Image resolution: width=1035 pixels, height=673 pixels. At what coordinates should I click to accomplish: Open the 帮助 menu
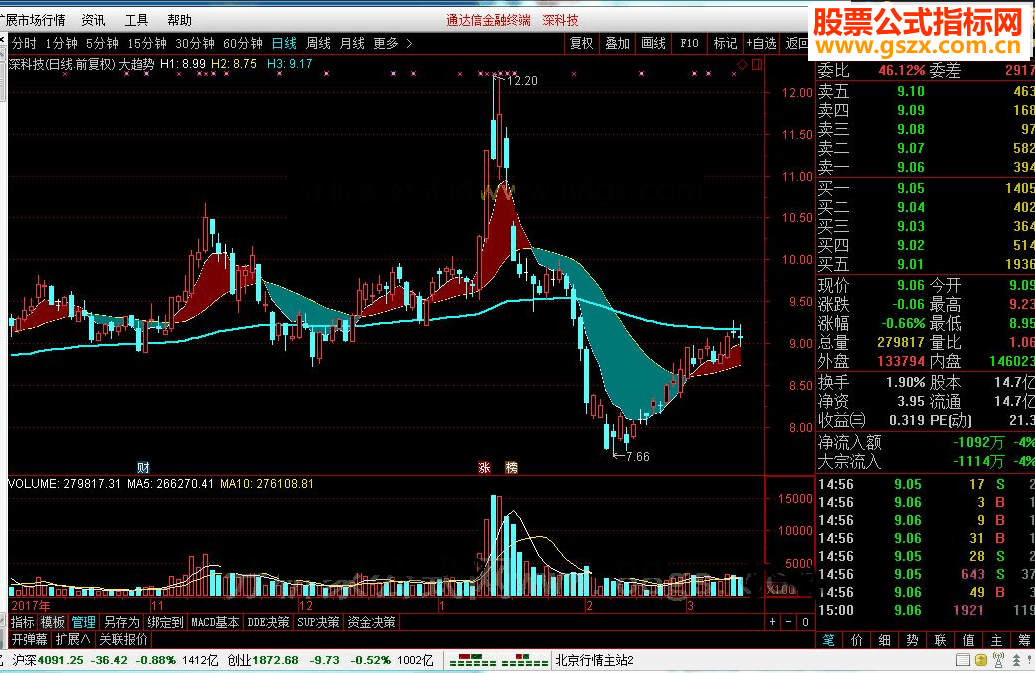tap(179, 20)
